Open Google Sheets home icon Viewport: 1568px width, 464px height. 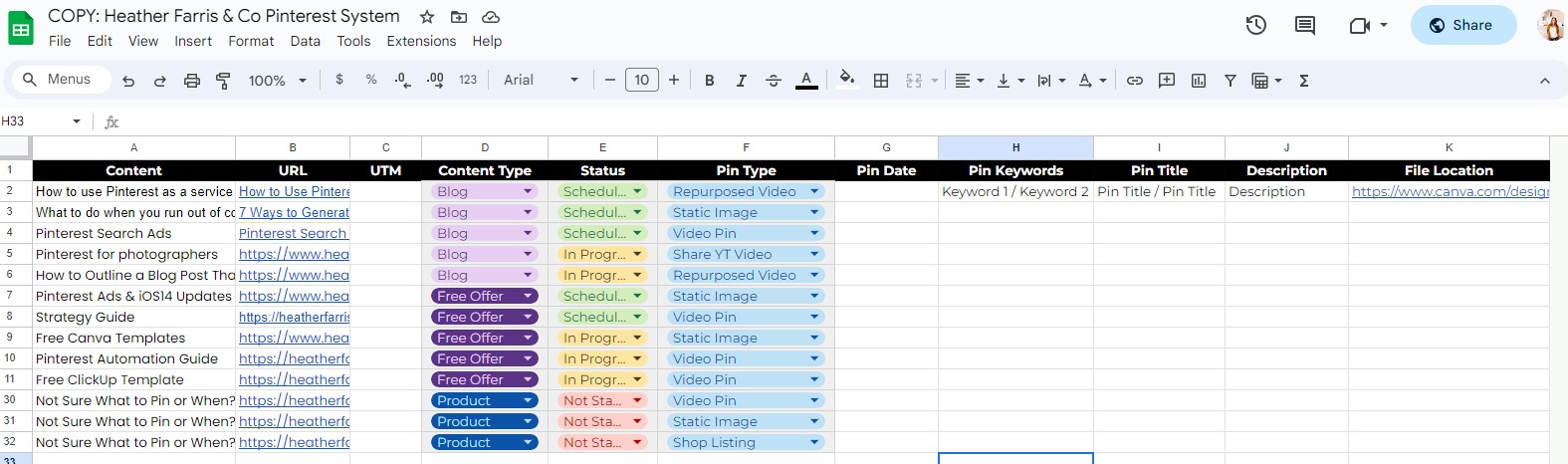[x=21, y=28]
